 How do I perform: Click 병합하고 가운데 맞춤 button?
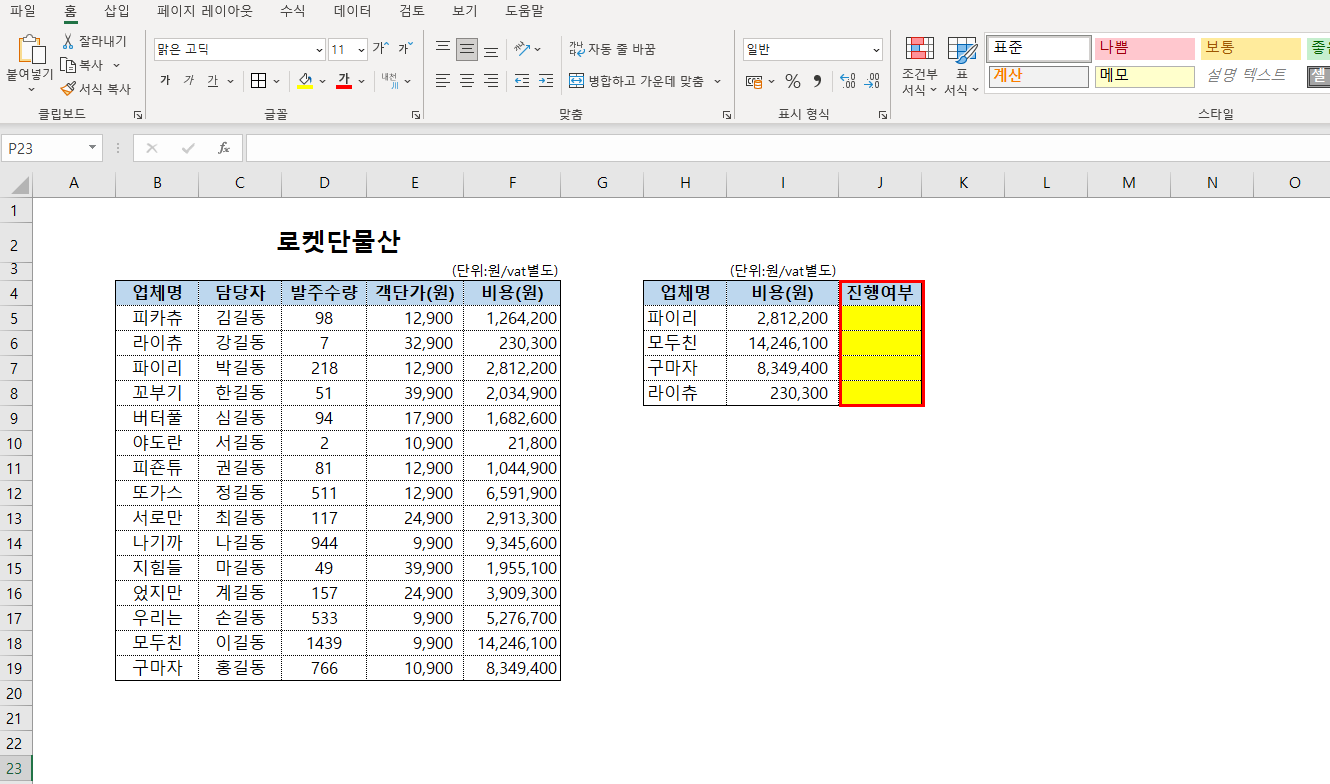tap(637, 81)
